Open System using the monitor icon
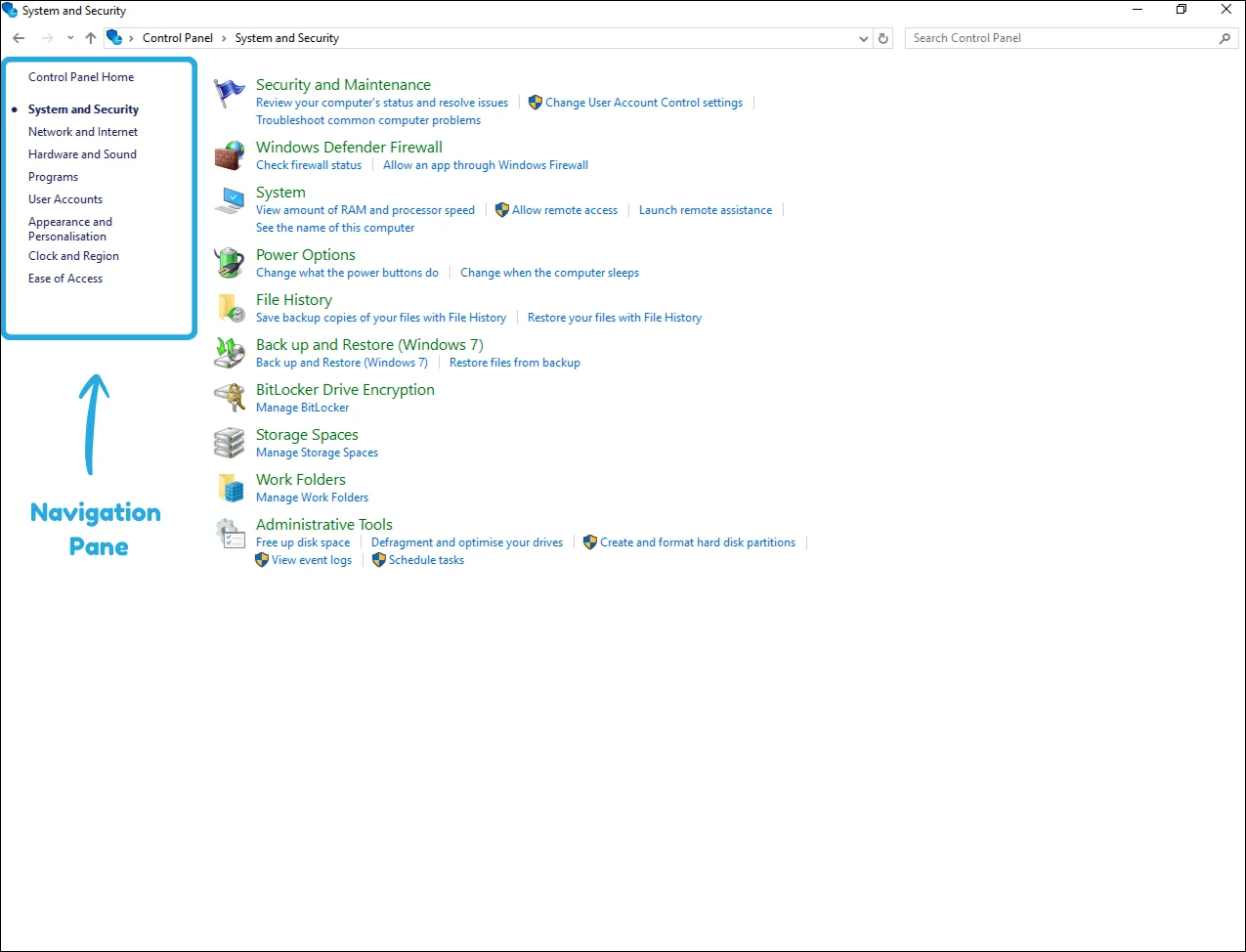 [x=228, y=200]
